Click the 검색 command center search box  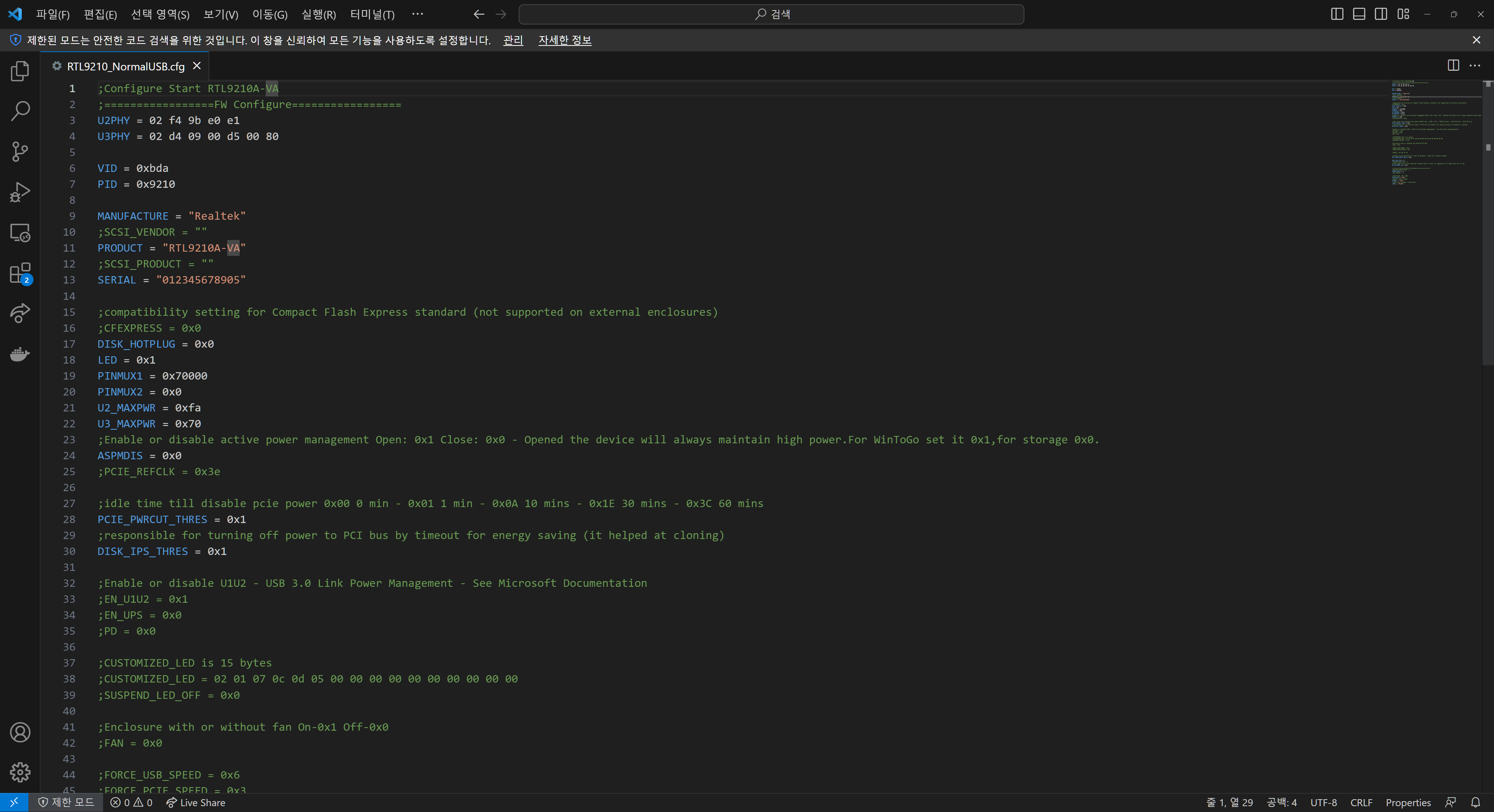tap(771, 14)
